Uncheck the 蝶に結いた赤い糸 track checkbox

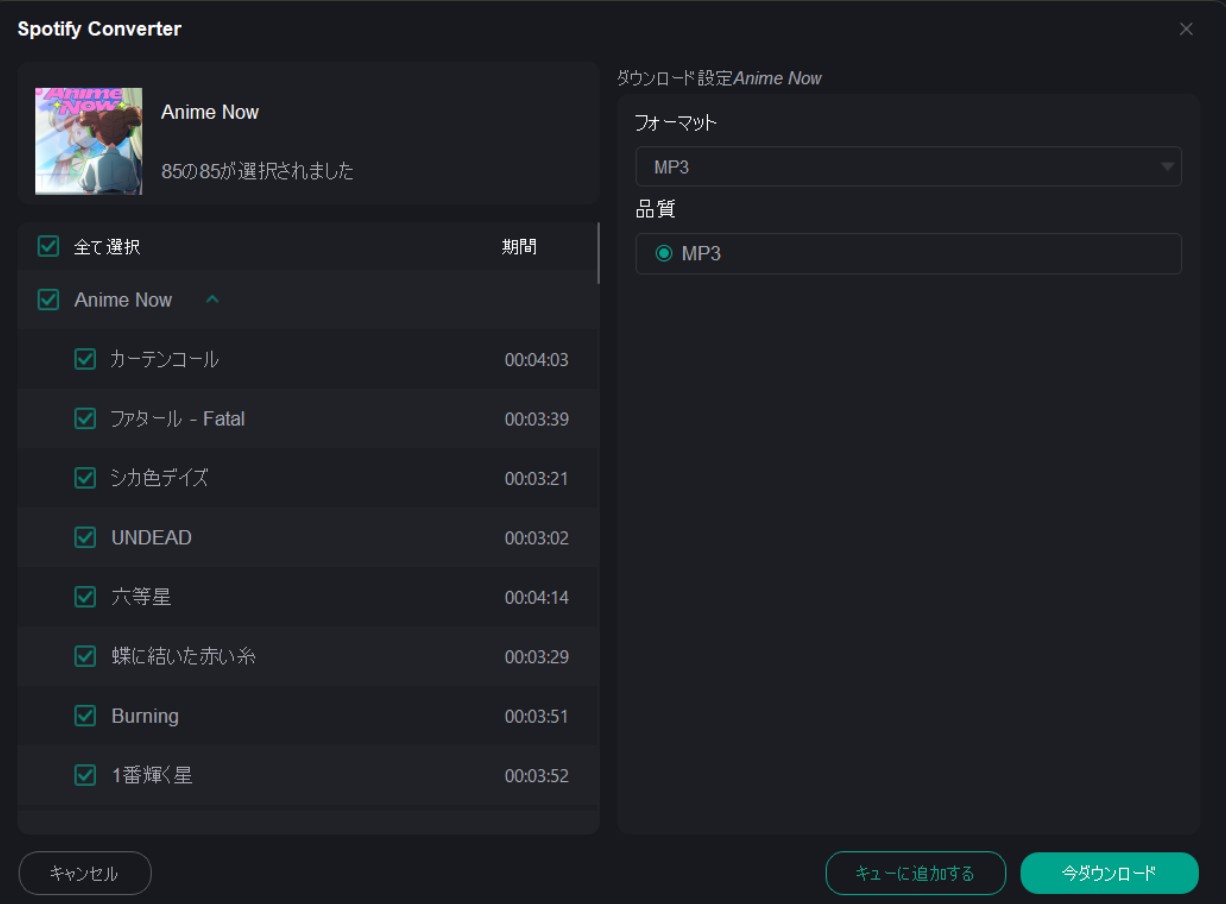click(85, 657)
